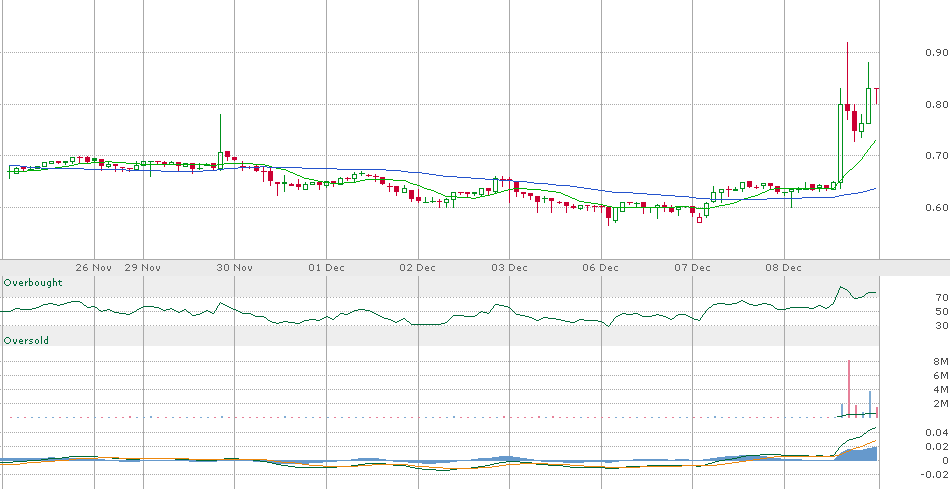The width and height of the screenshot is (950, 489).
Task: Click the RSI 50 axis label
Action: [942, 311]
